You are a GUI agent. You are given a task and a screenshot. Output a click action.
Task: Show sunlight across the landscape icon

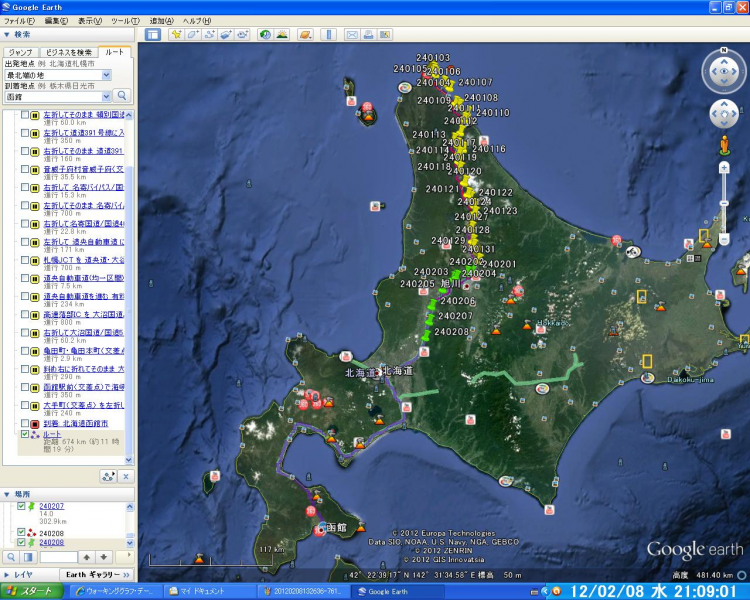coord(282,34)
